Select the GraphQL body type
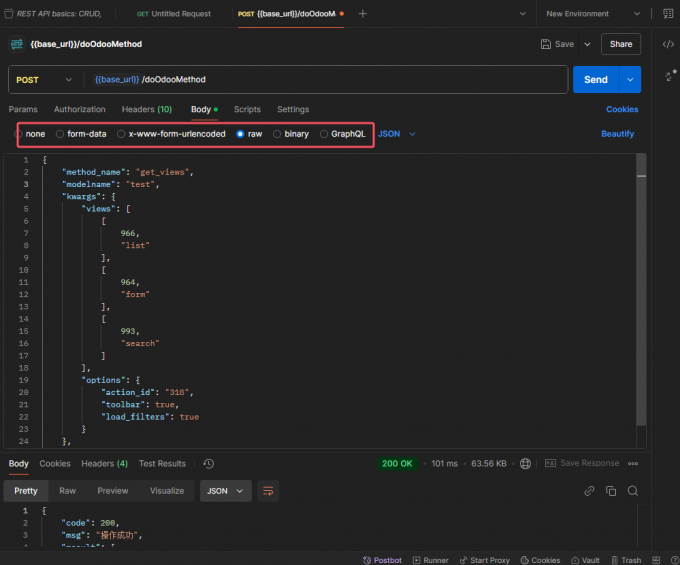The height and width of the screenshot is (565, 680). click(343, 134)
